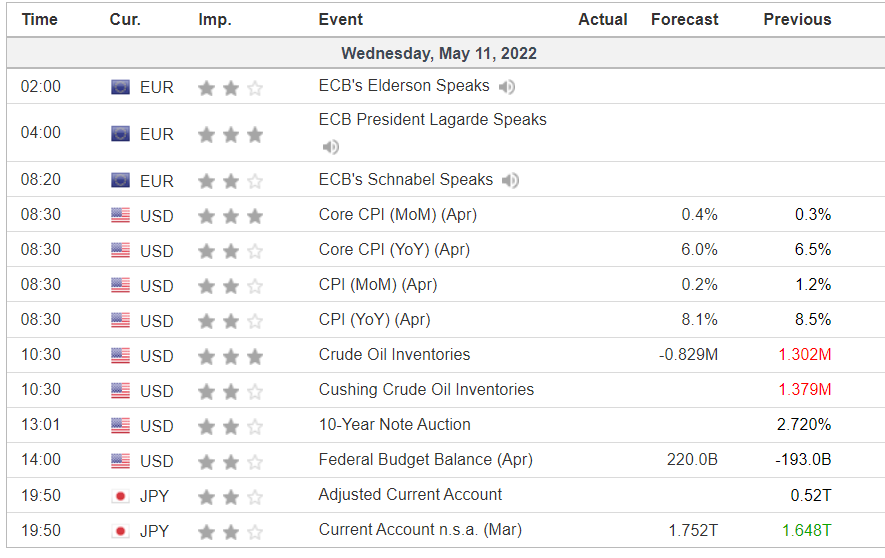Open Current Account n.s.a. (Mar) event
This screenshot has height=558, width=885.
tap(420, 529)
